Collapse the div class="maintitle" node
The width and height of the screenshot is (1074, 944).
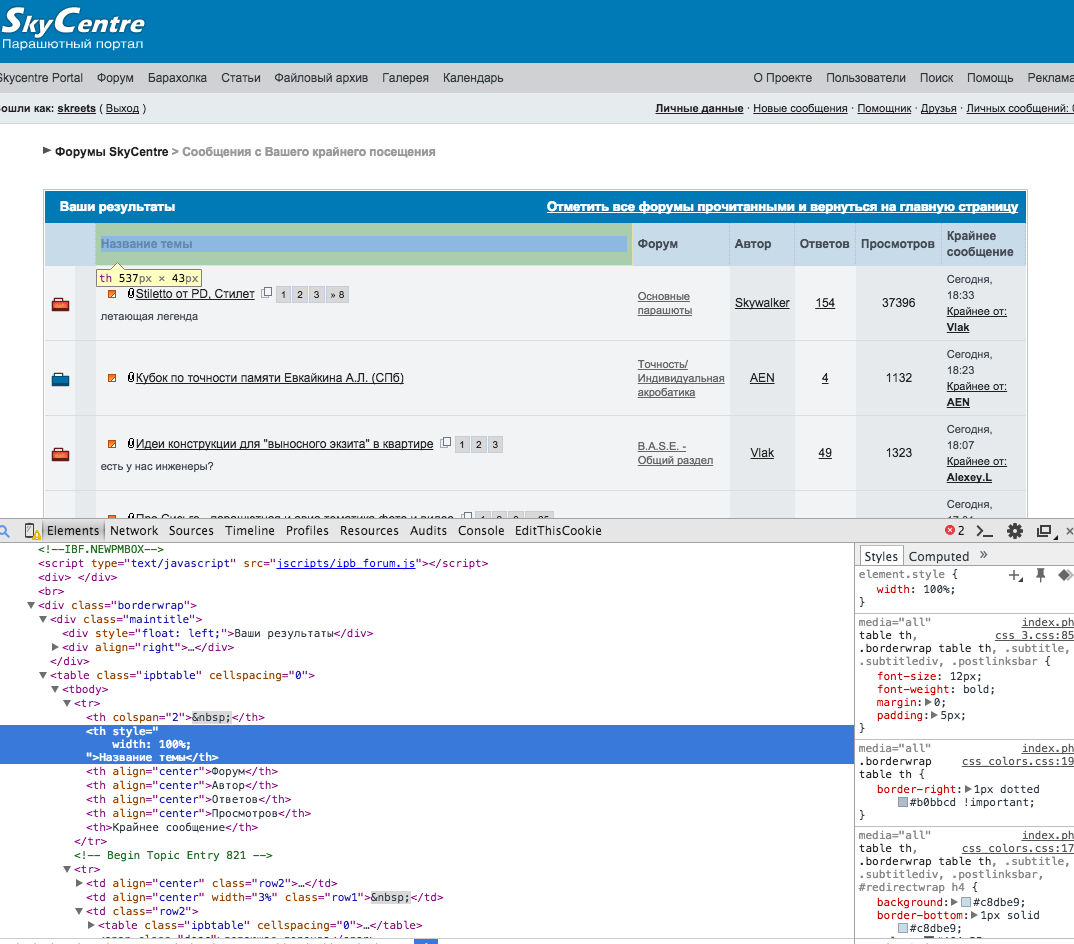(42, 619)
